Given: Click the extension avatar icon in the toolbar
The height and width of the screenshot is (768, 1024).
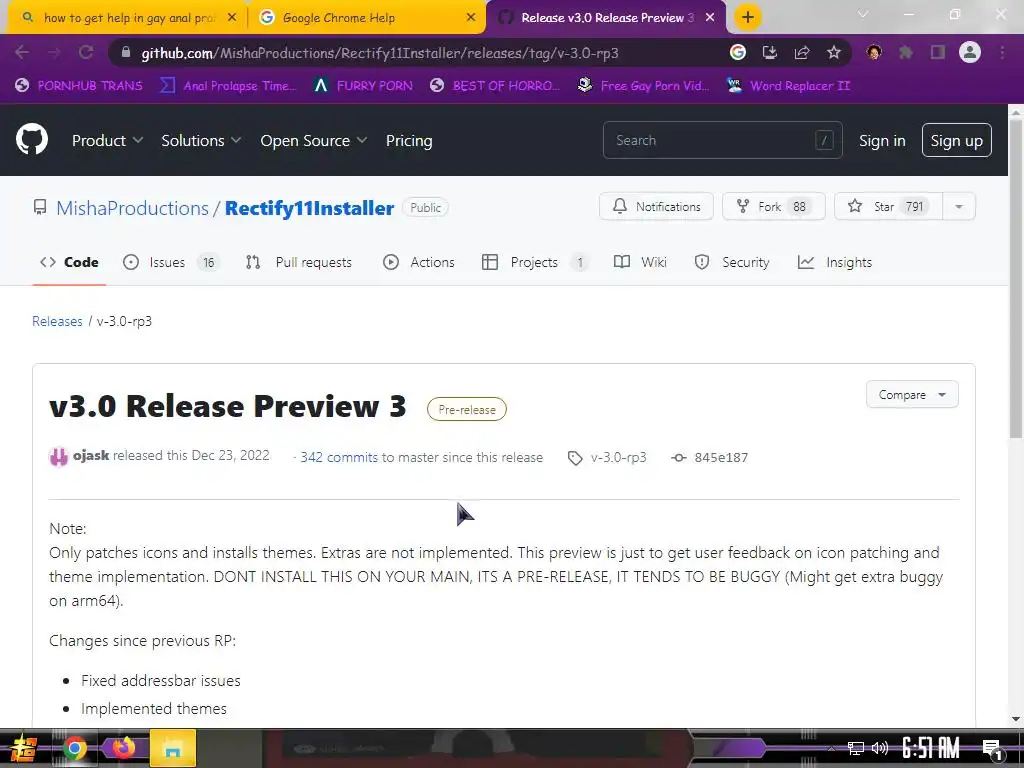Looking at the screenshot, I should tap(874, 52).
